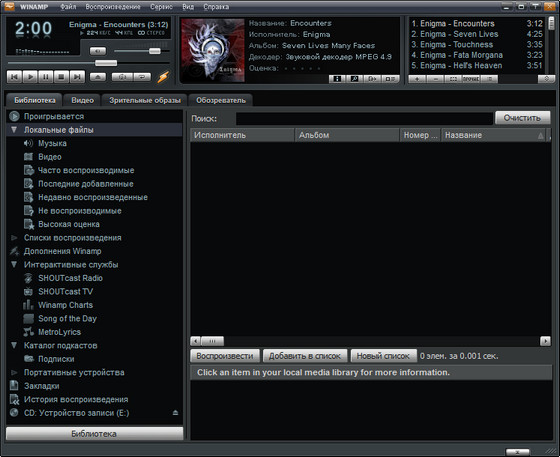The width and height of the screenshot is (560, 457).
Task: Expand the Списки воспроизведения node
Action: coord(14,238)
